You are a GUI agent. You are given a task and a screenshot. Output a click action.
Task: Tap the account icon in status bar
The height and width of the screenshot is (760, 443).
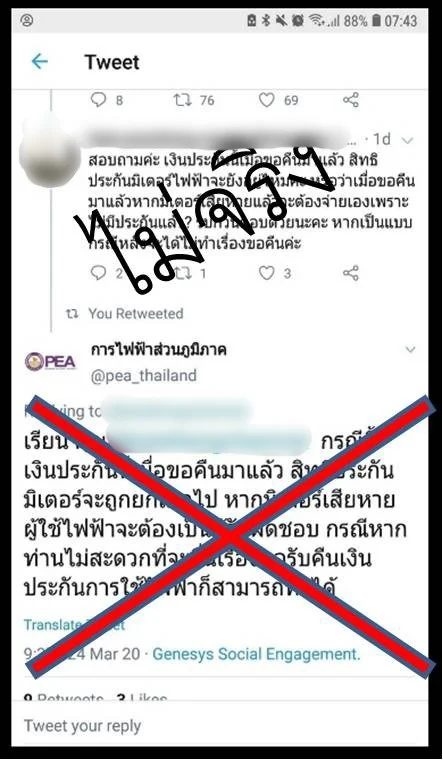click(x=27, y=20)
